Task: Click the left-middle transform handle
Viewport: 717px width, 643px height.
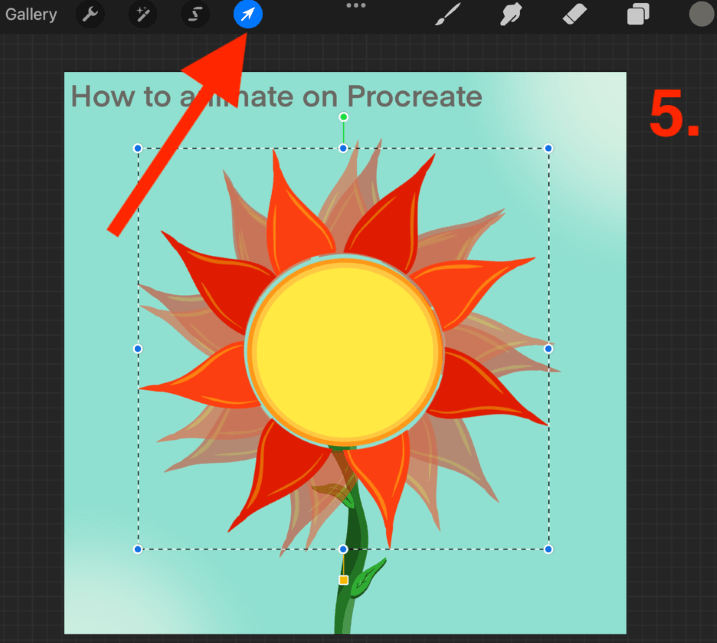Action: [x=138, y=349]
